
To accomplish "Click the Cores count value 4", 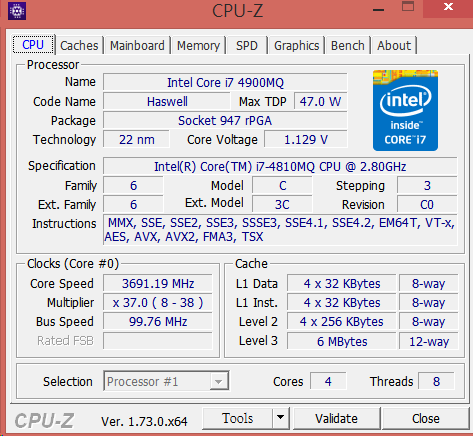I will coord(328,381).
